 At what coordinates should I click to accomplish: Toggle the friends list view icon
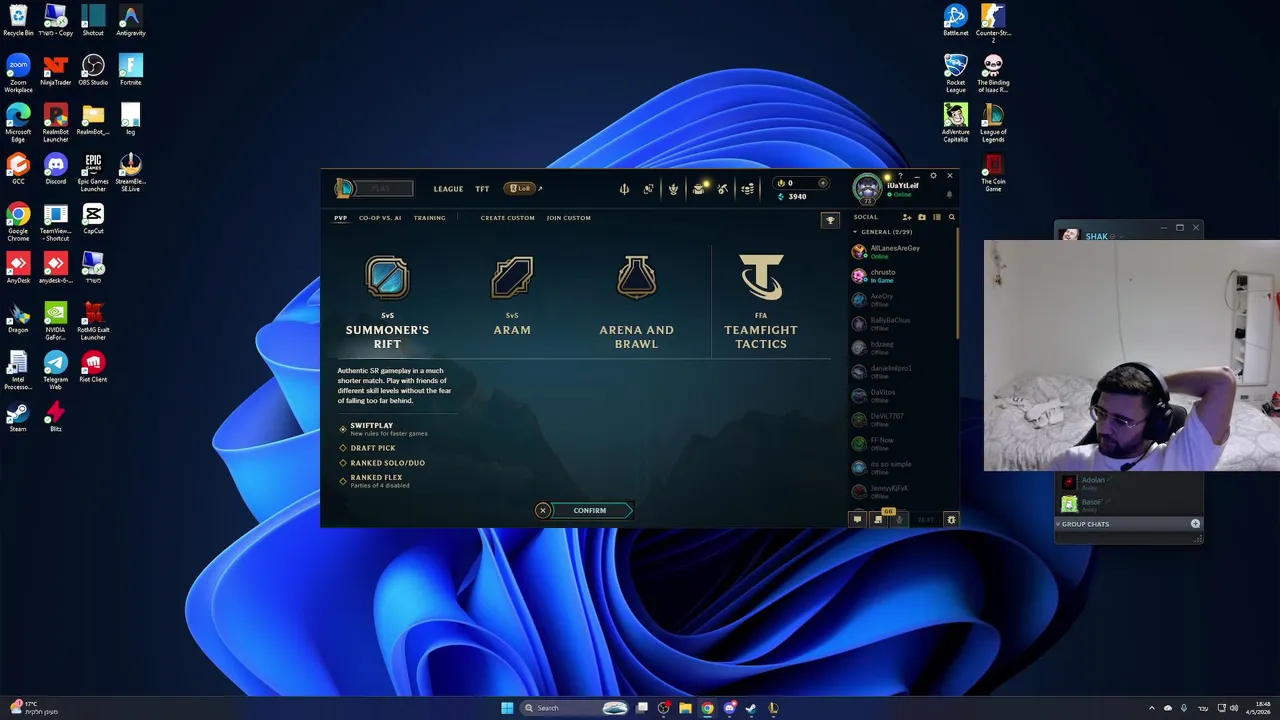pos(937,217)
